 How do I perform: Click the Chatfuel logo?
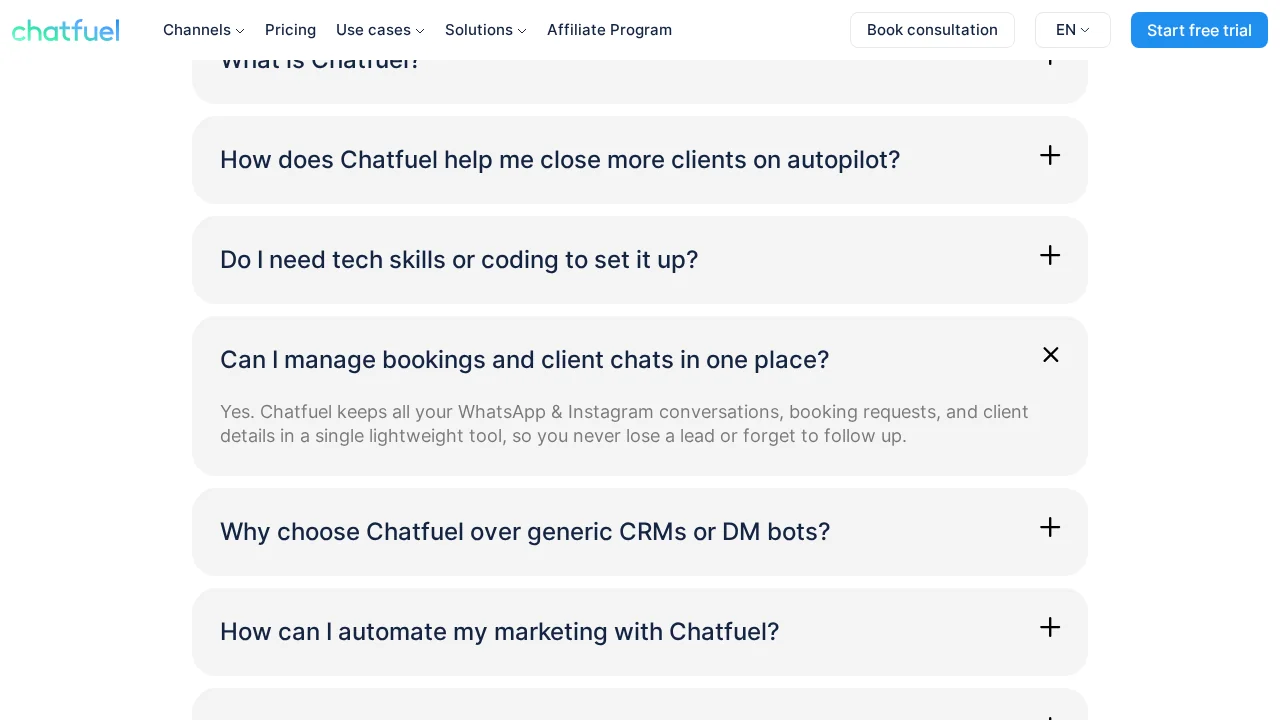[65, 30]
